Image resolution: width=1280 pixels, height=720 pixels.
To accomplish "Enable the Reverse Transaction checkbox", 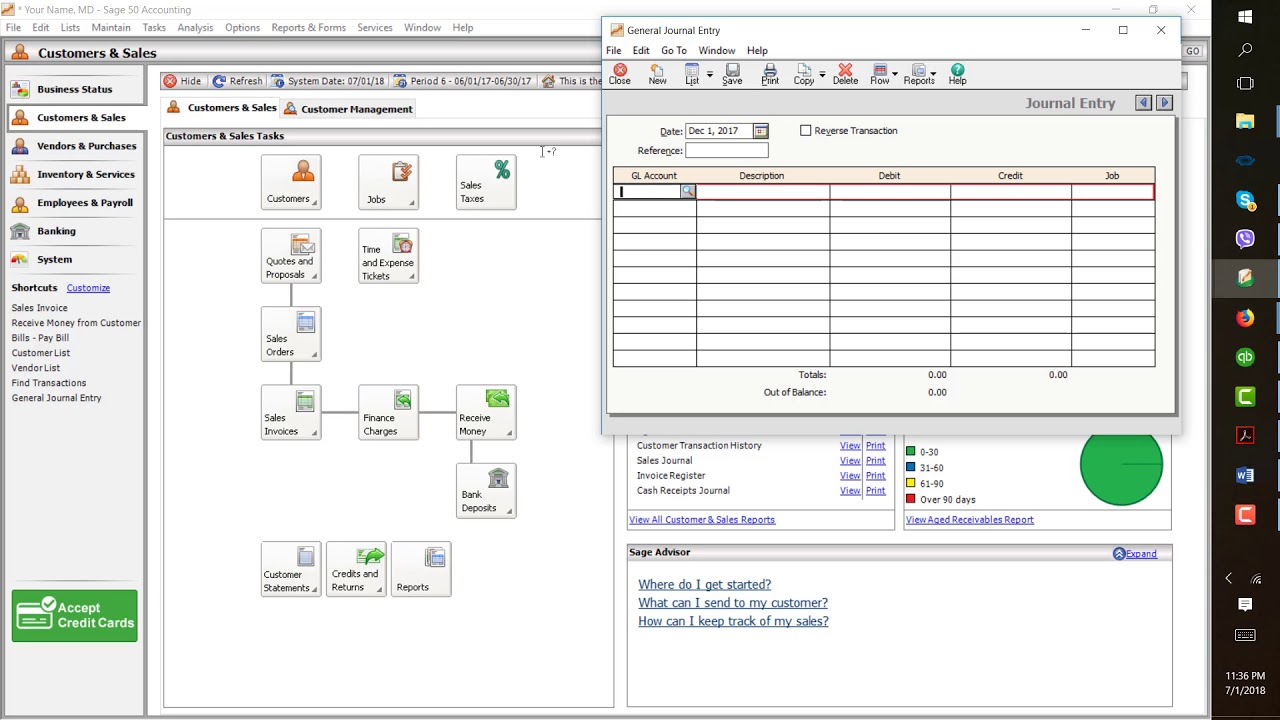I will (x=806, y=131).
